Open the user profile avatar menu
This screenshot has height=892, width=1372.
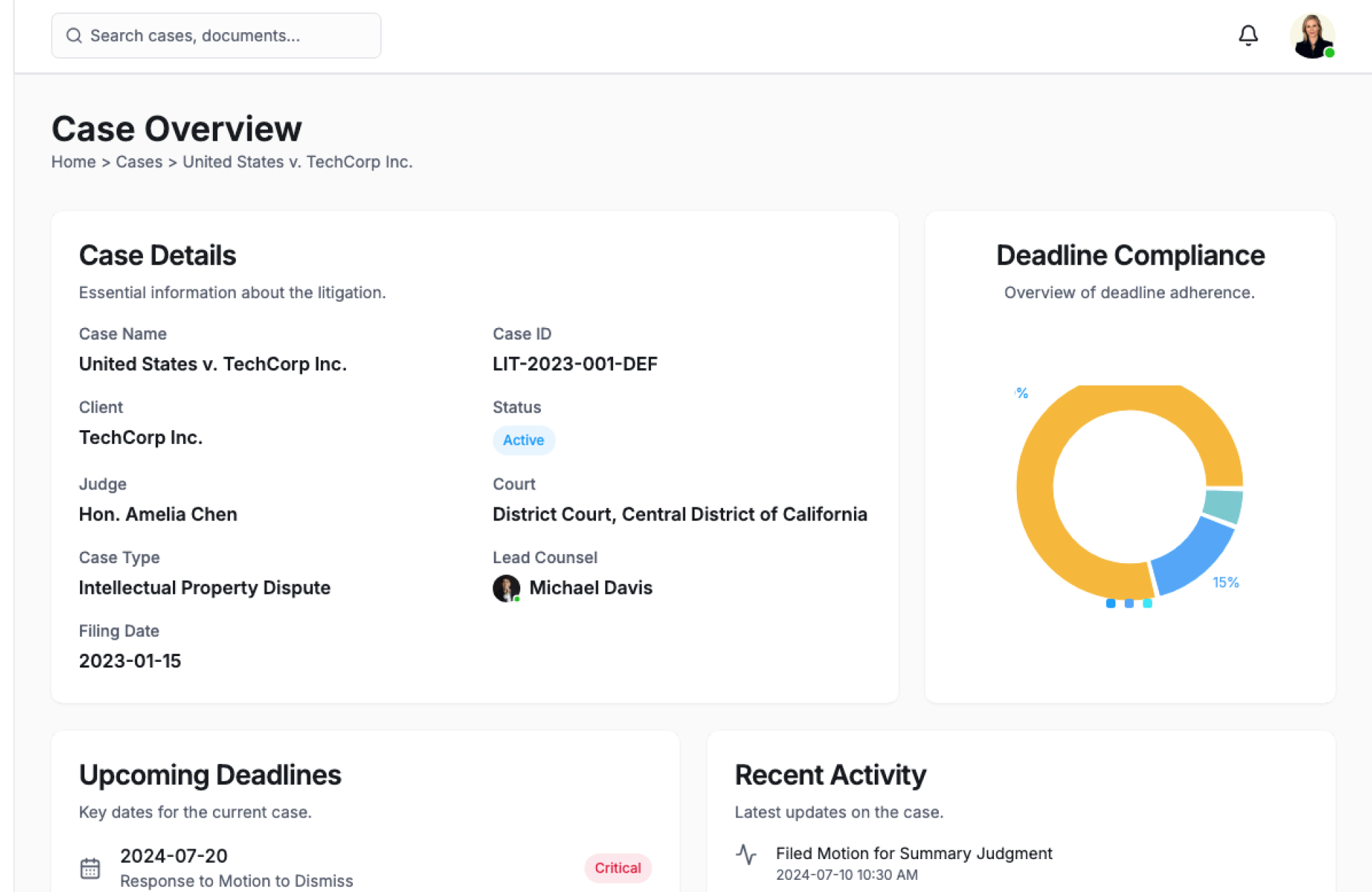pyautogui.click(x=1311, y=36)
